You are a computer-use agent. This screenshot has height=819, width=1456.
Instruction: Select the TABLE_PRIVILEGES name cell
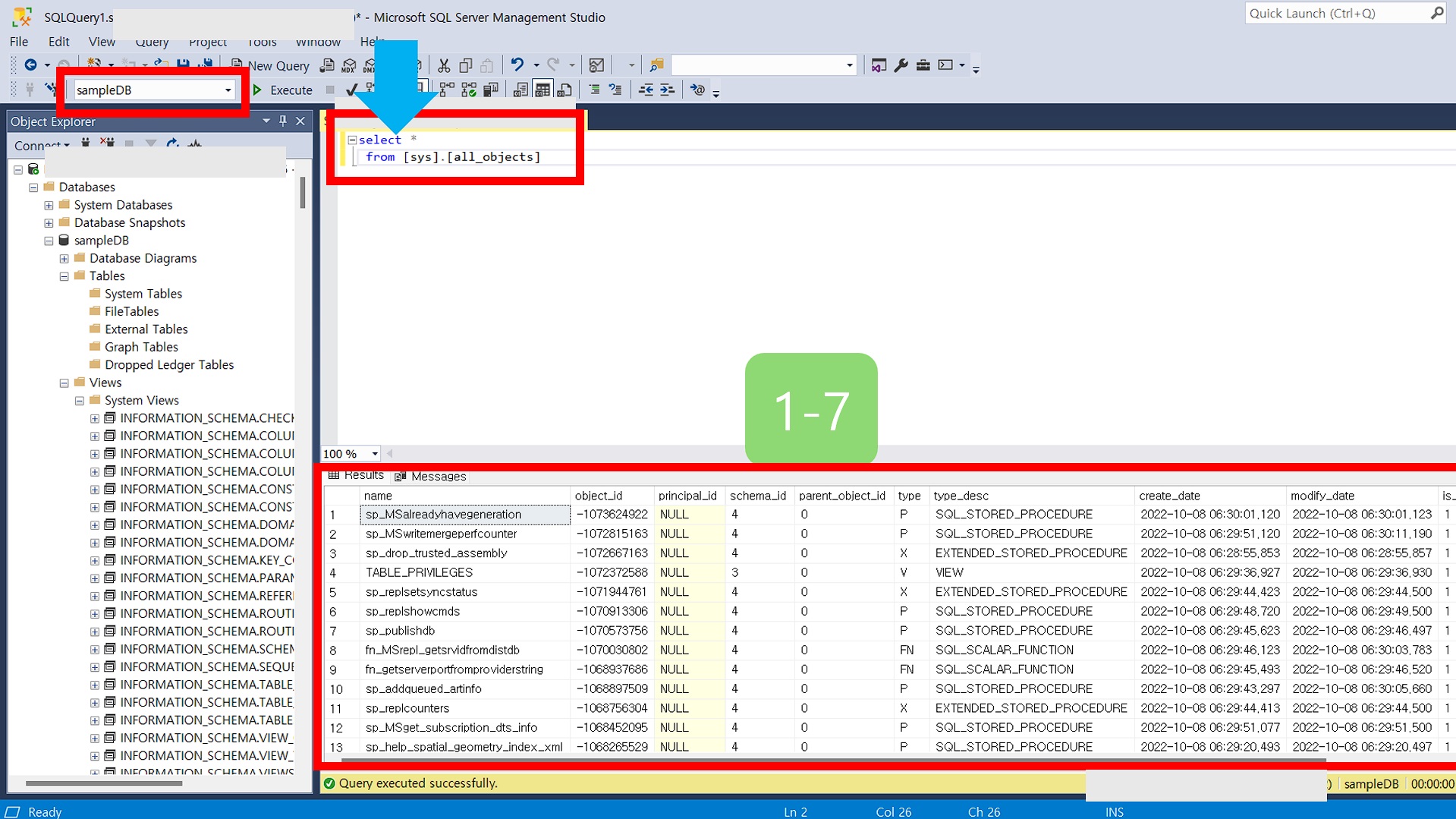click(465, 573)
